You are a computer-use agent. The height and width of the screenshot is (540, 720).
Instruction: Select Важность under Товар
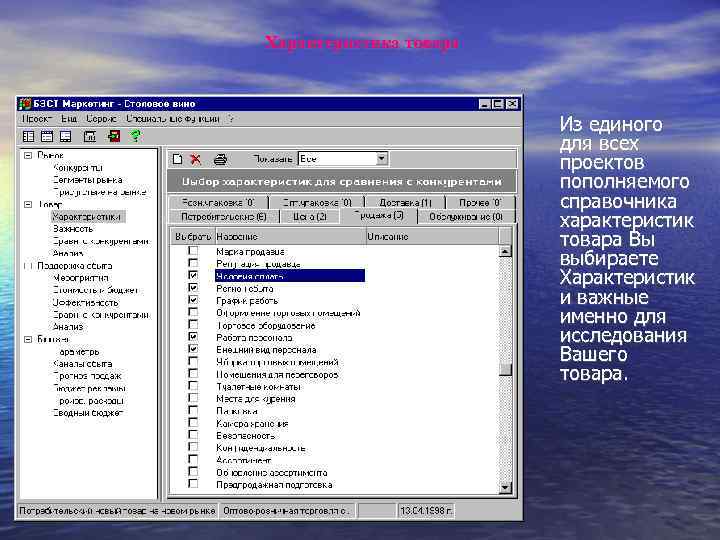(x=73, y=229)
